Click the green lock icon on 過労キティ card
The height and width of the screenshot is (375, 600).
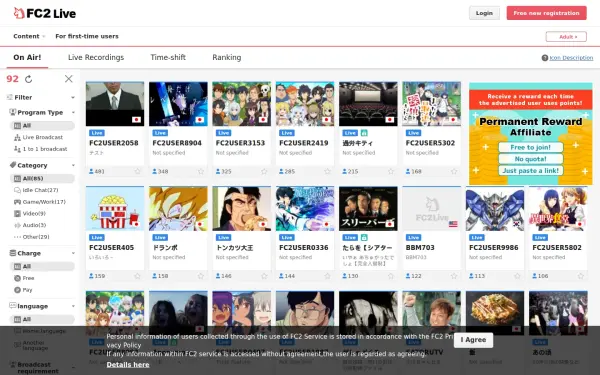point(364,133)
